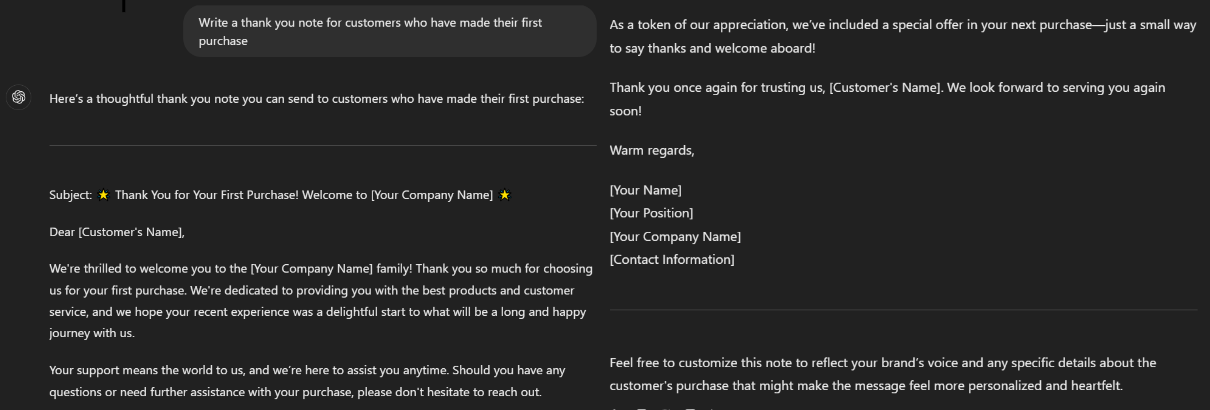Click the '[Your Position]' placeholder line

(x=651, y=213)
